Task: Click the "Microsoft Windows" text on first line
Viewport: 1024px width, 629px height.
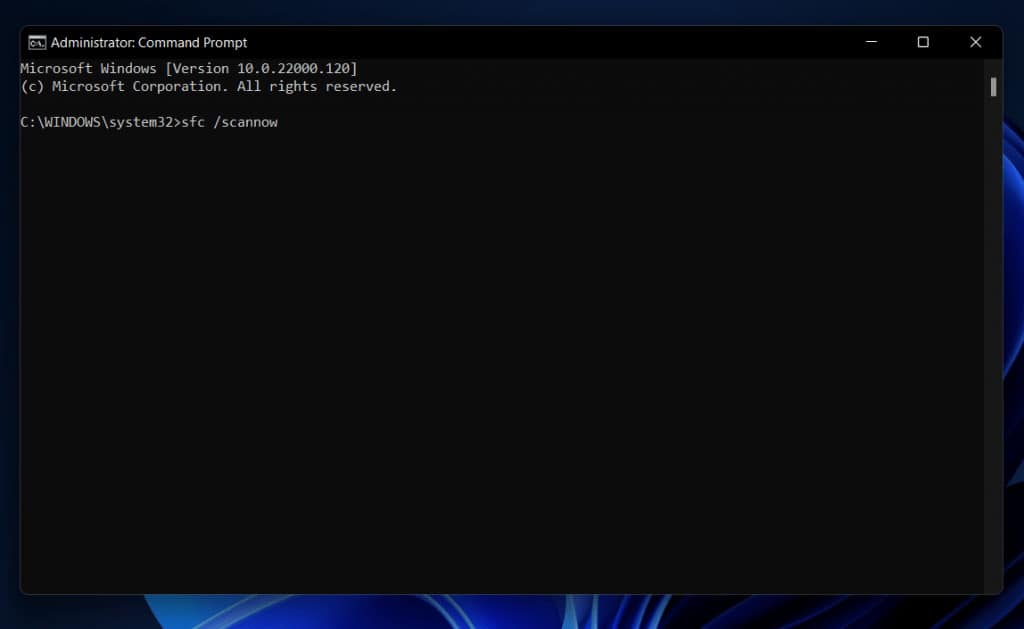Action: pos(88,68)
